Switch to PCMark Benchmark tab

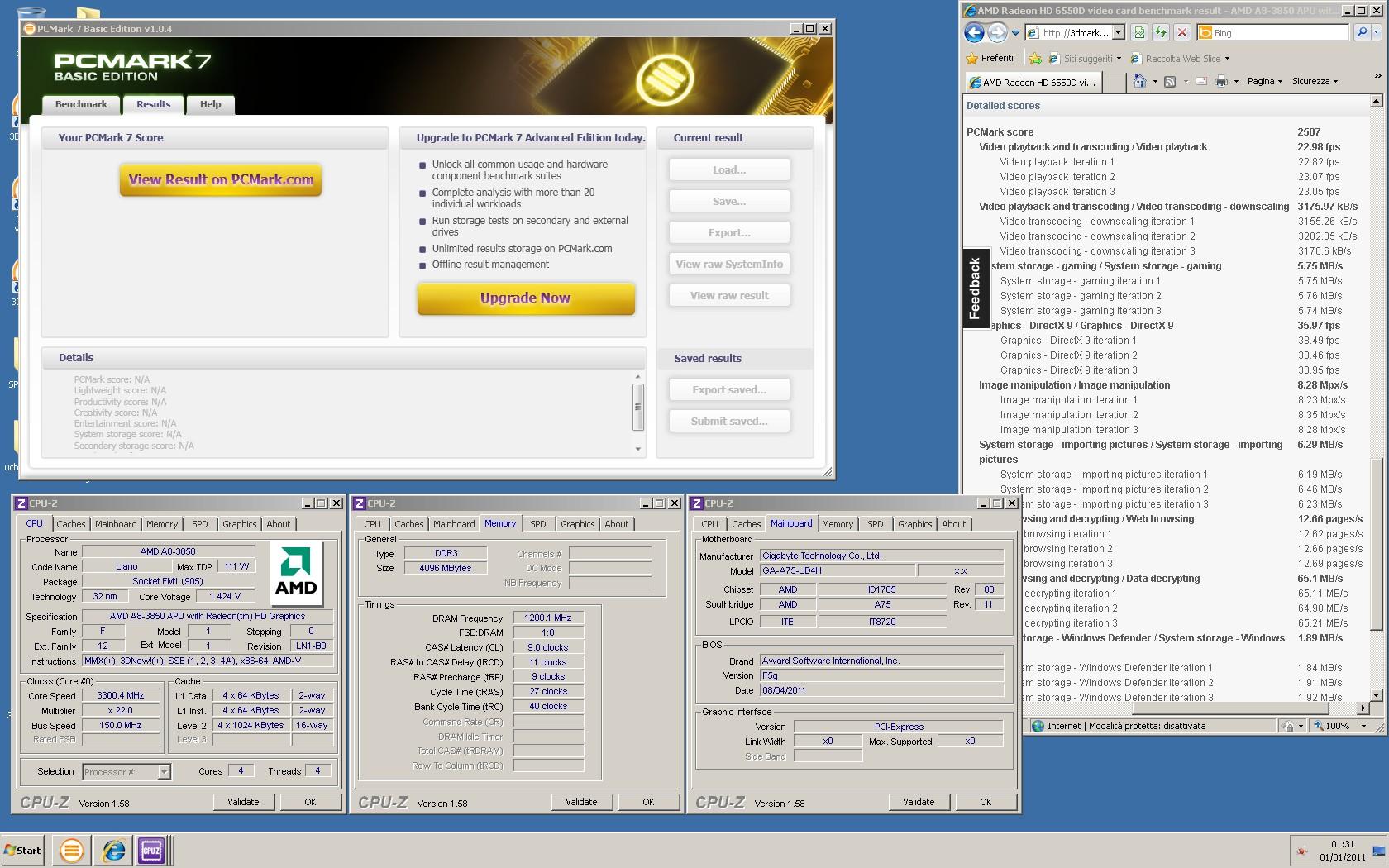point(81,104)
